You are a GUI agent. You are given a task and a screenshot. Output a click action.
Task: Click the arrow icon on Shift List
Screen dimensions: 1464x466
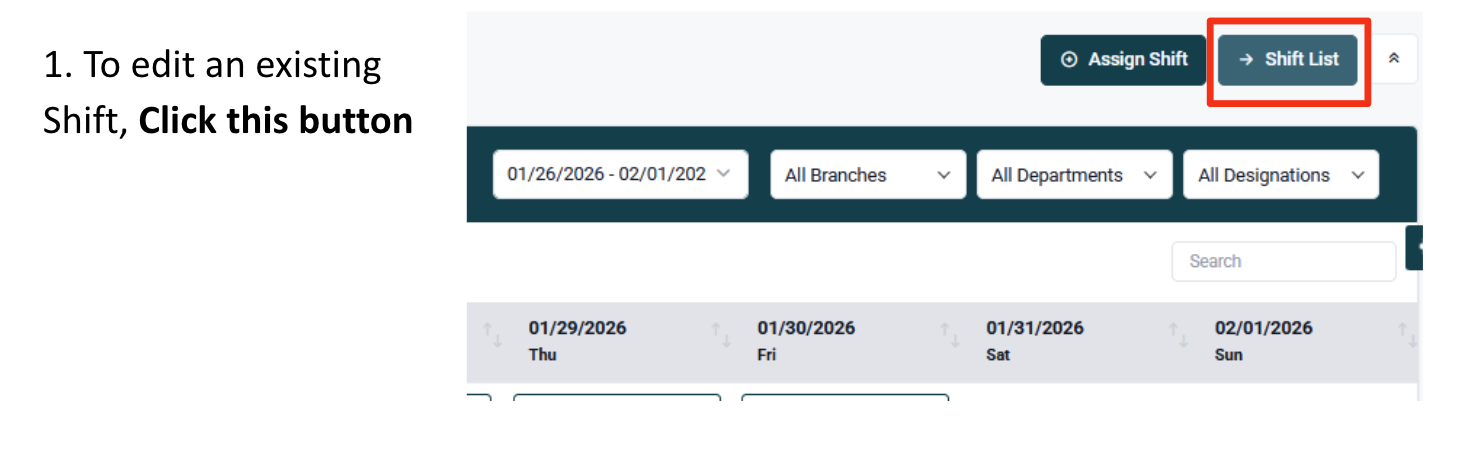(1246, 60)
